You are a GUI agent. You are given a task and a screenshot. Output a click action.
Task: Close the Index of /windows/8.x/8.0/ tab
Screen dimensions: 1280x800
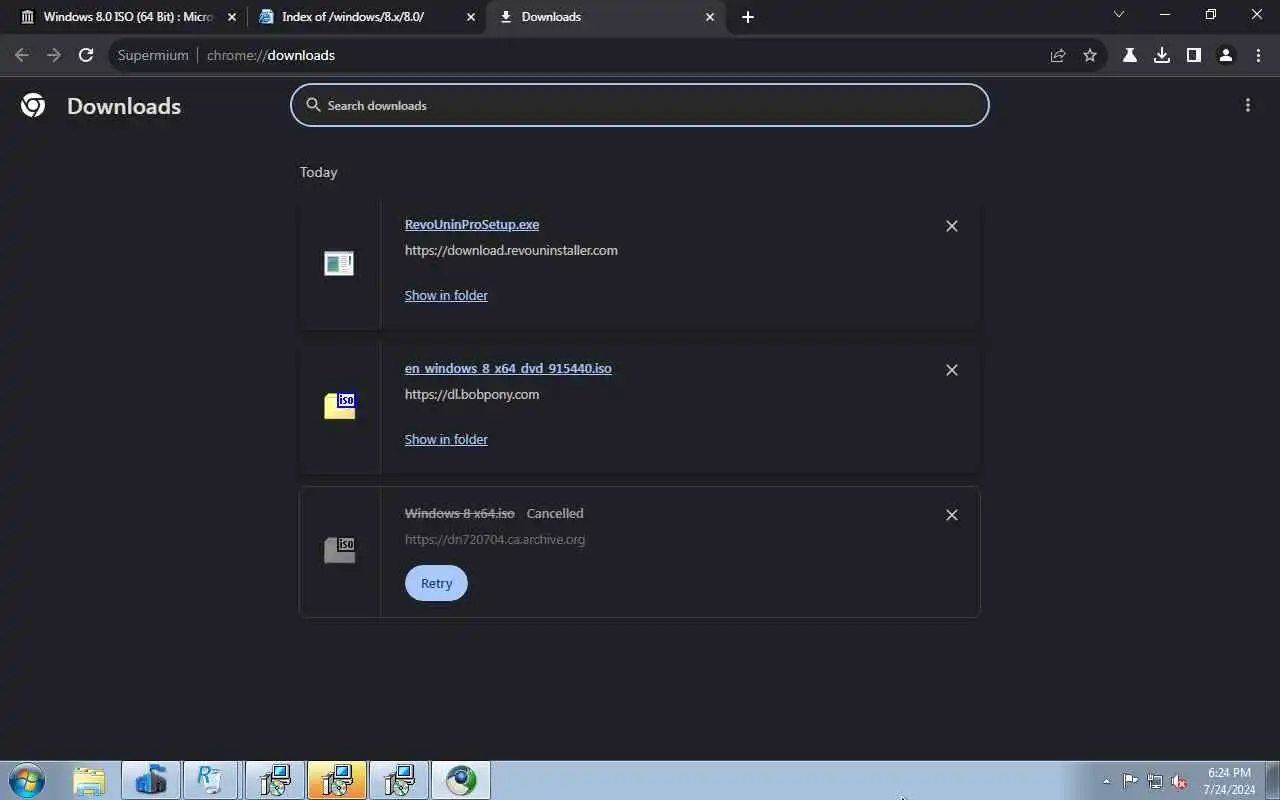point(471,17)
